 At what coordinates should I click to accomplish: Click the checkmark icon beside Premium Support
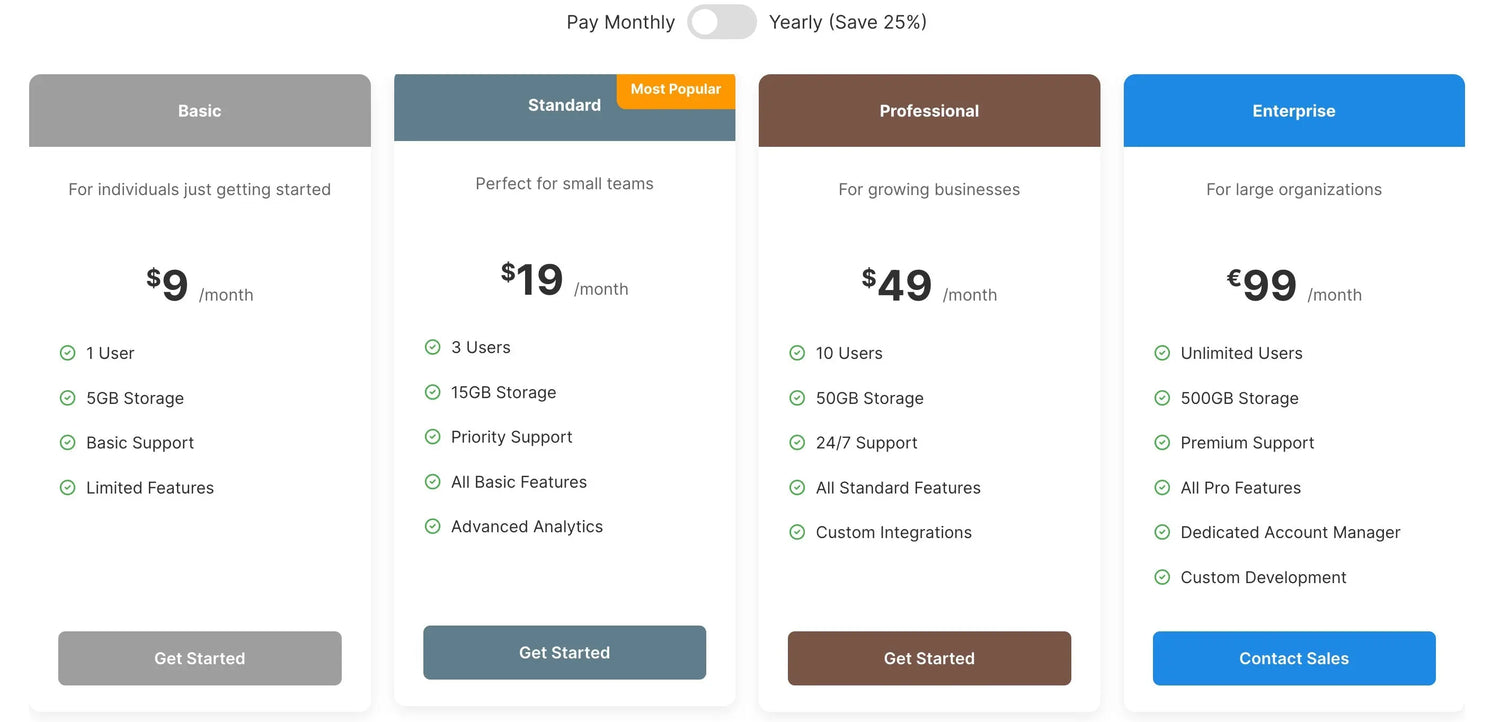click(1162, 442)
